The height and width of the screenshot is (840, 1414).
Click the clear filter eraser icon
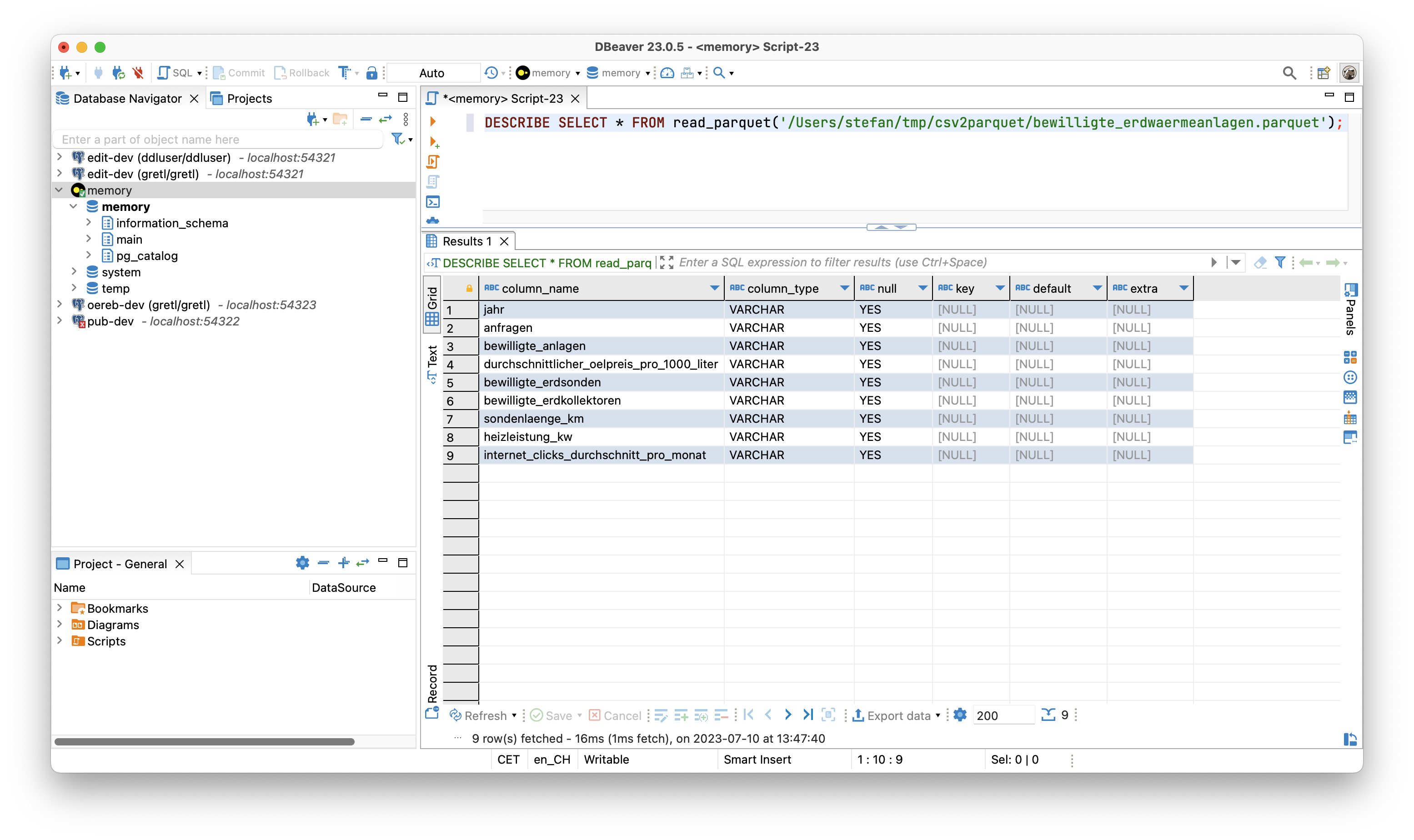[1259, 263]
